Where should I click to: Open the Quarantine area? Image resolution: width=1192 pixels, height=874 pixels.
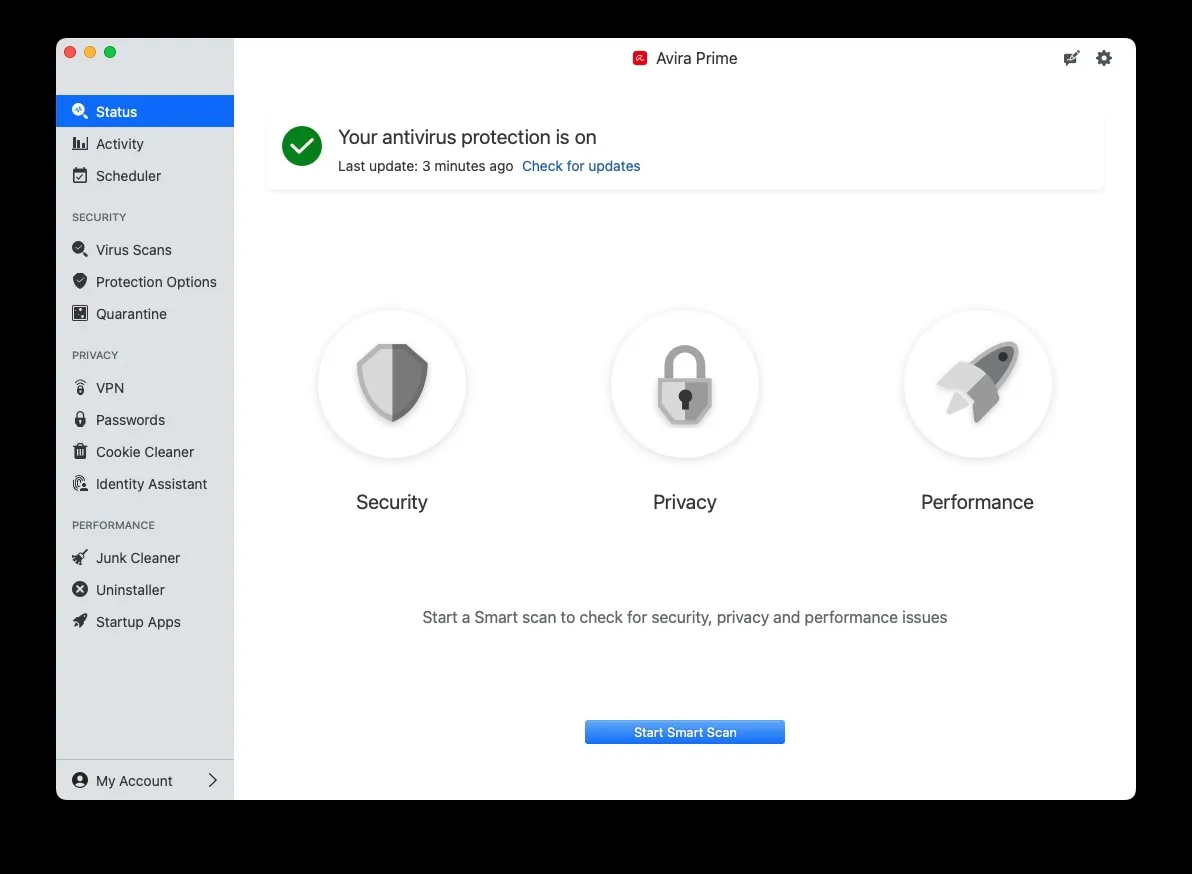point(131,313)
